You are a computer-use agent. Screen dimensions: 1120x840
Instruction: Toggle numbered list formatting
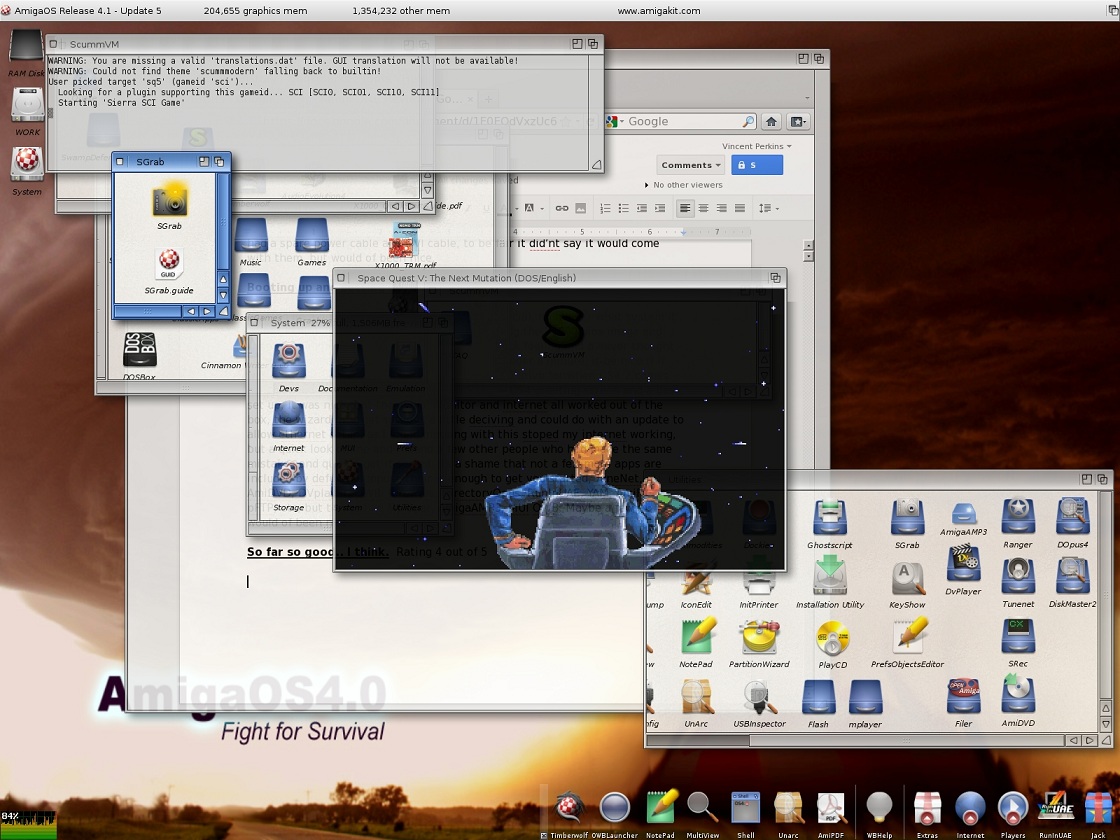click(605, 208)
